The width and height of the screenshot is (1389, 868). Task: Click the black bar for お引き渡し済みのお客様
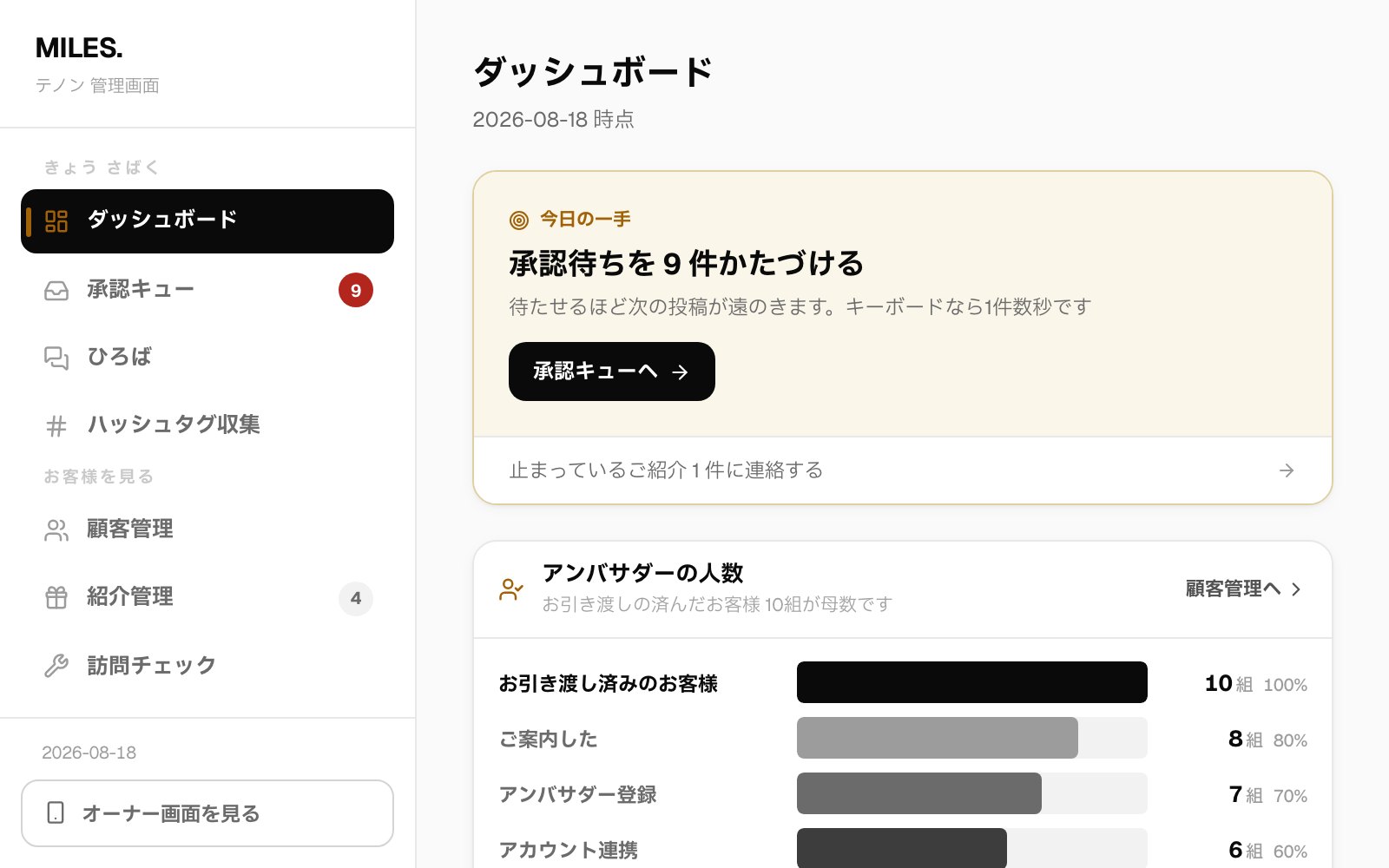(x=972, y=682)
